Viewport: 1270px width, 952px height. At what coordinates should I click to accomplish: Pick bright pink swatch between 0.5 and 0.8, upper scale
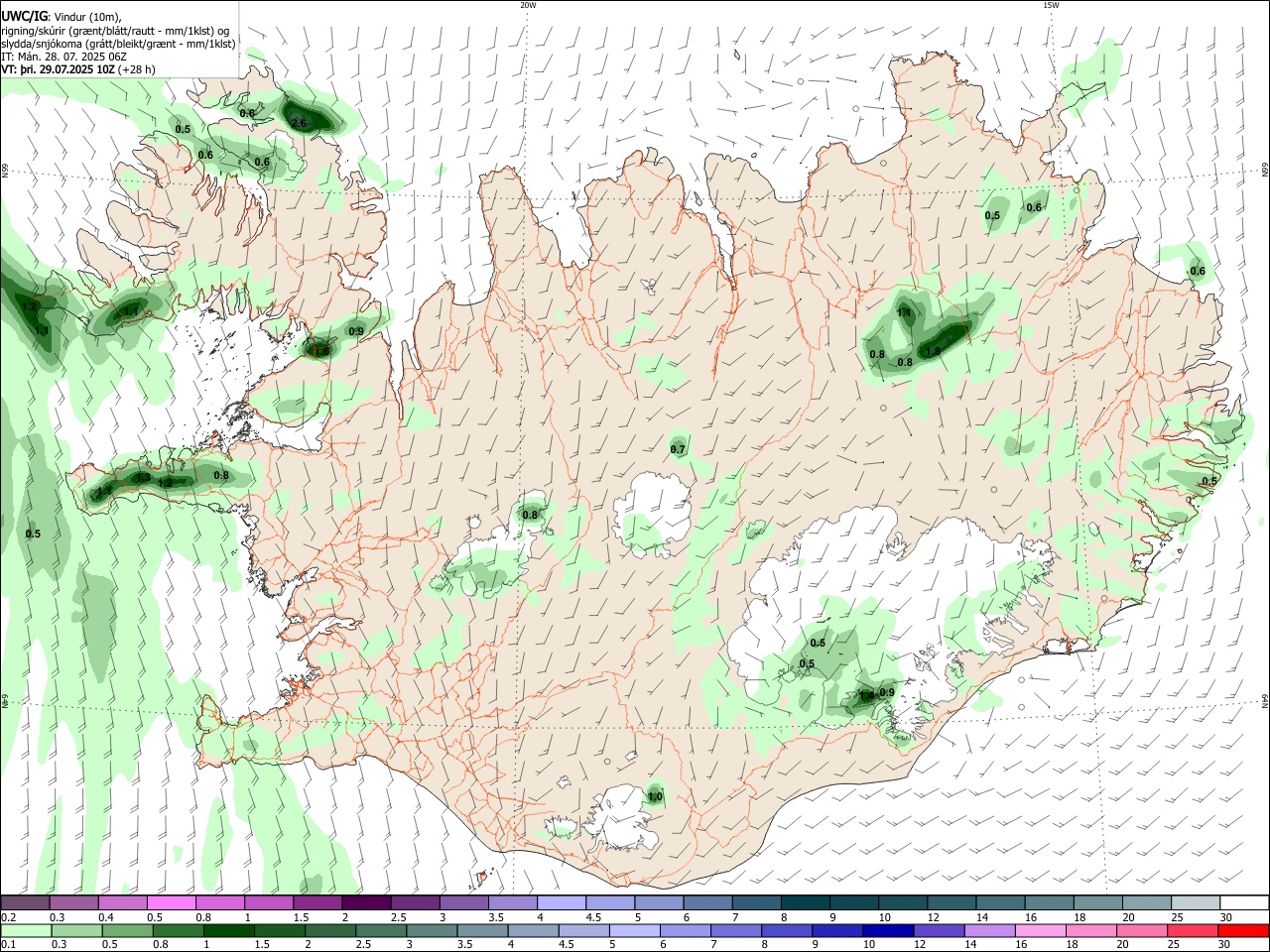pyautogui.click(x=171, y=903)
